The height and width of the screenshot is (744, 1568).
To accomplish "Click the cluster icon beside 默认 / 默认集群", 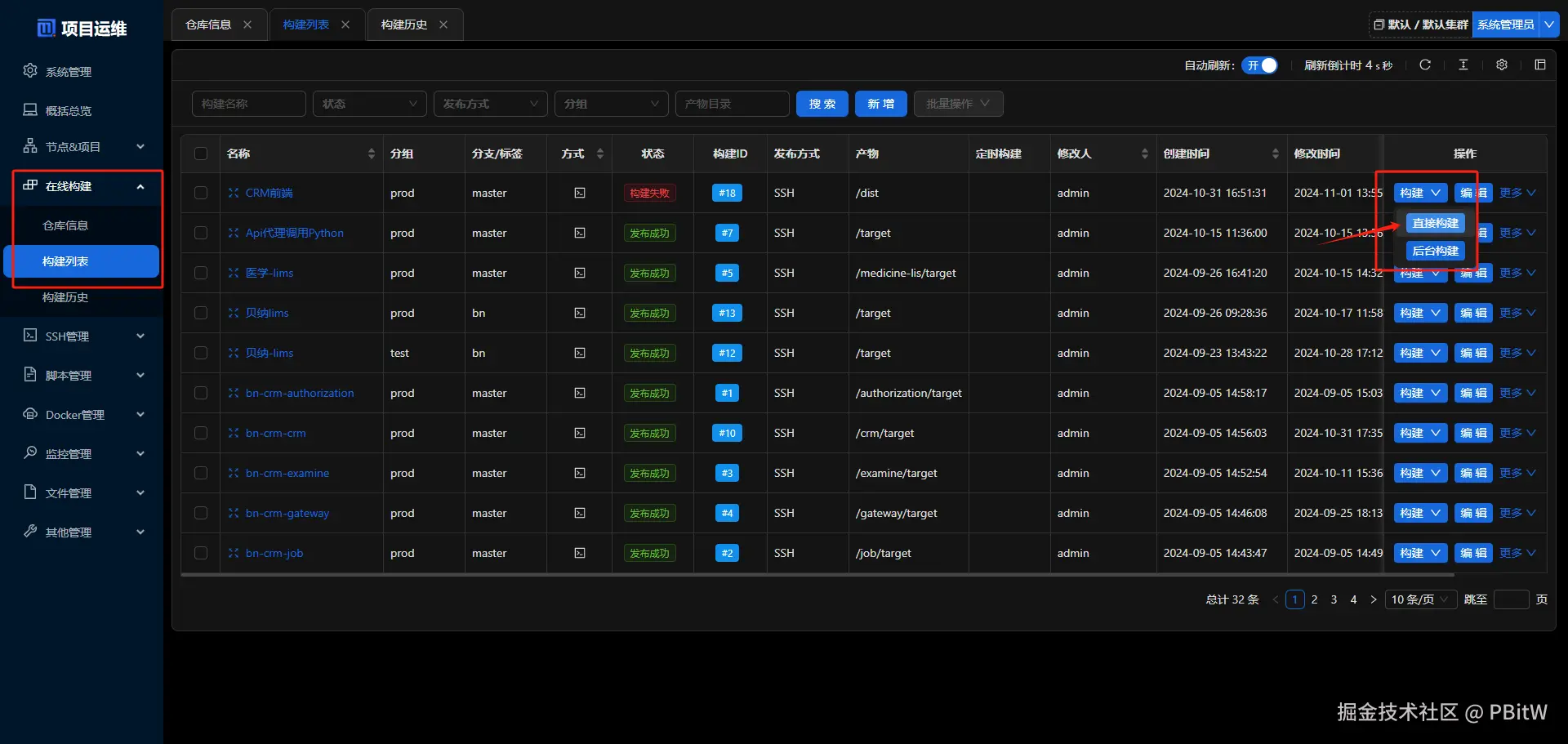I will pyautogui.click(x=1379, y=25).
